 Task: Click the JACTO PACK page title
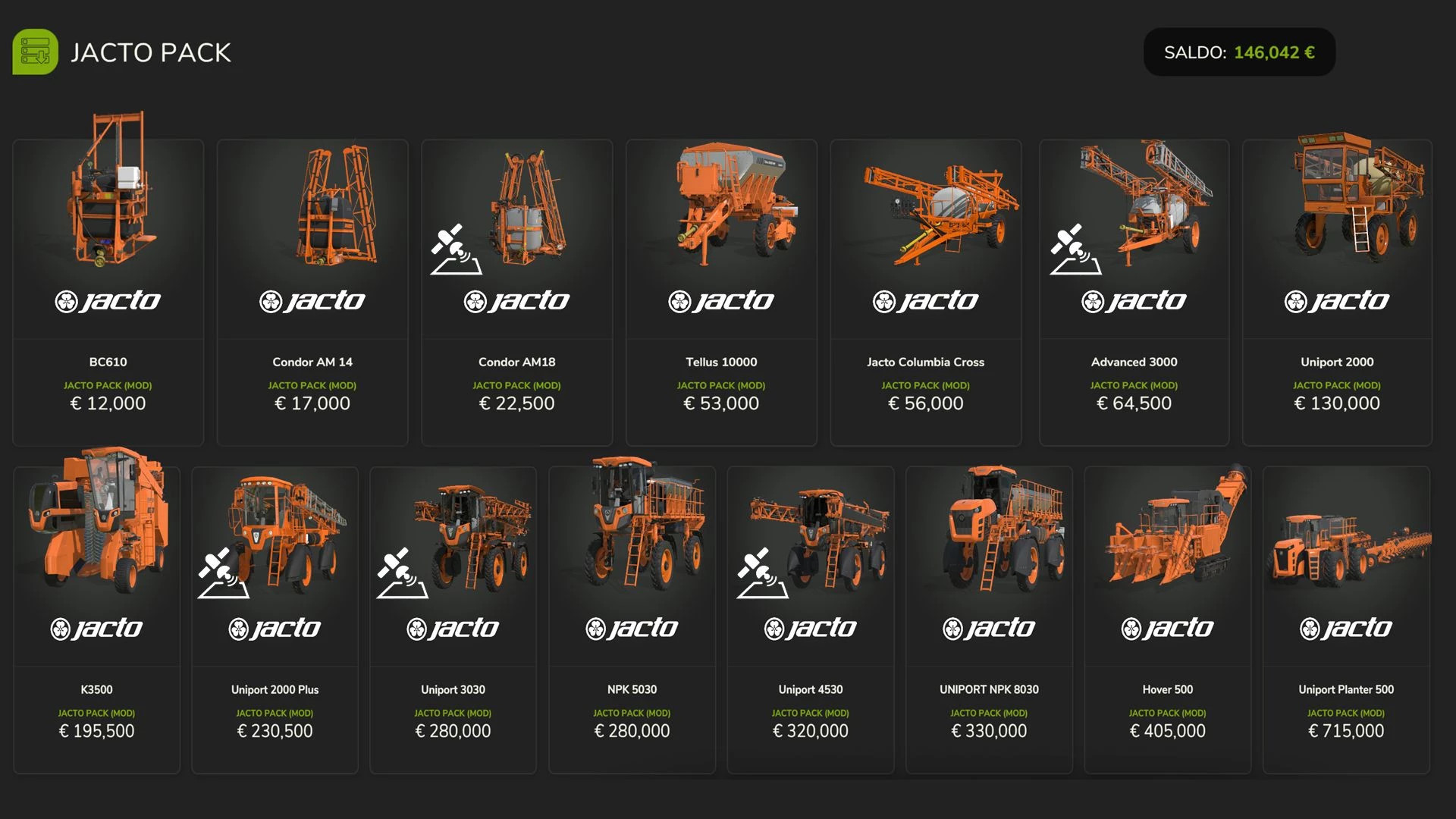(151, 52)
